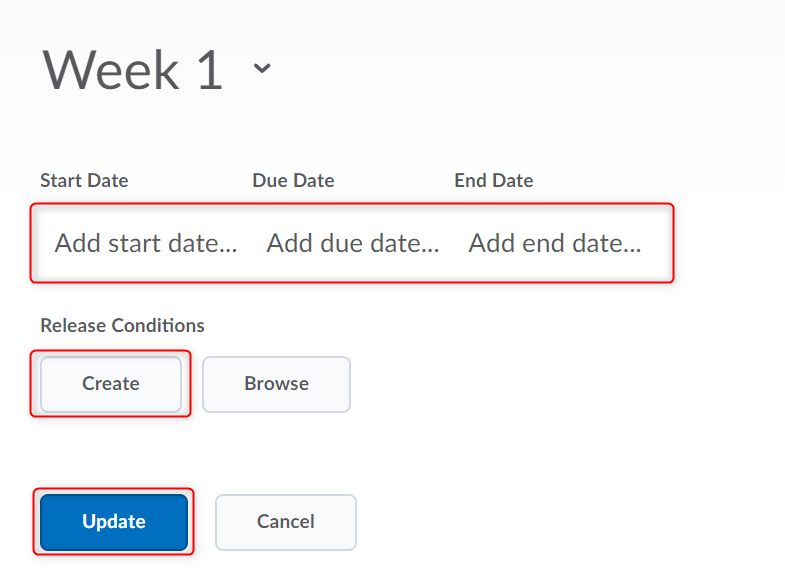Select the blue Update button
The height and width of the screenshot is (576, 785).
114,522
